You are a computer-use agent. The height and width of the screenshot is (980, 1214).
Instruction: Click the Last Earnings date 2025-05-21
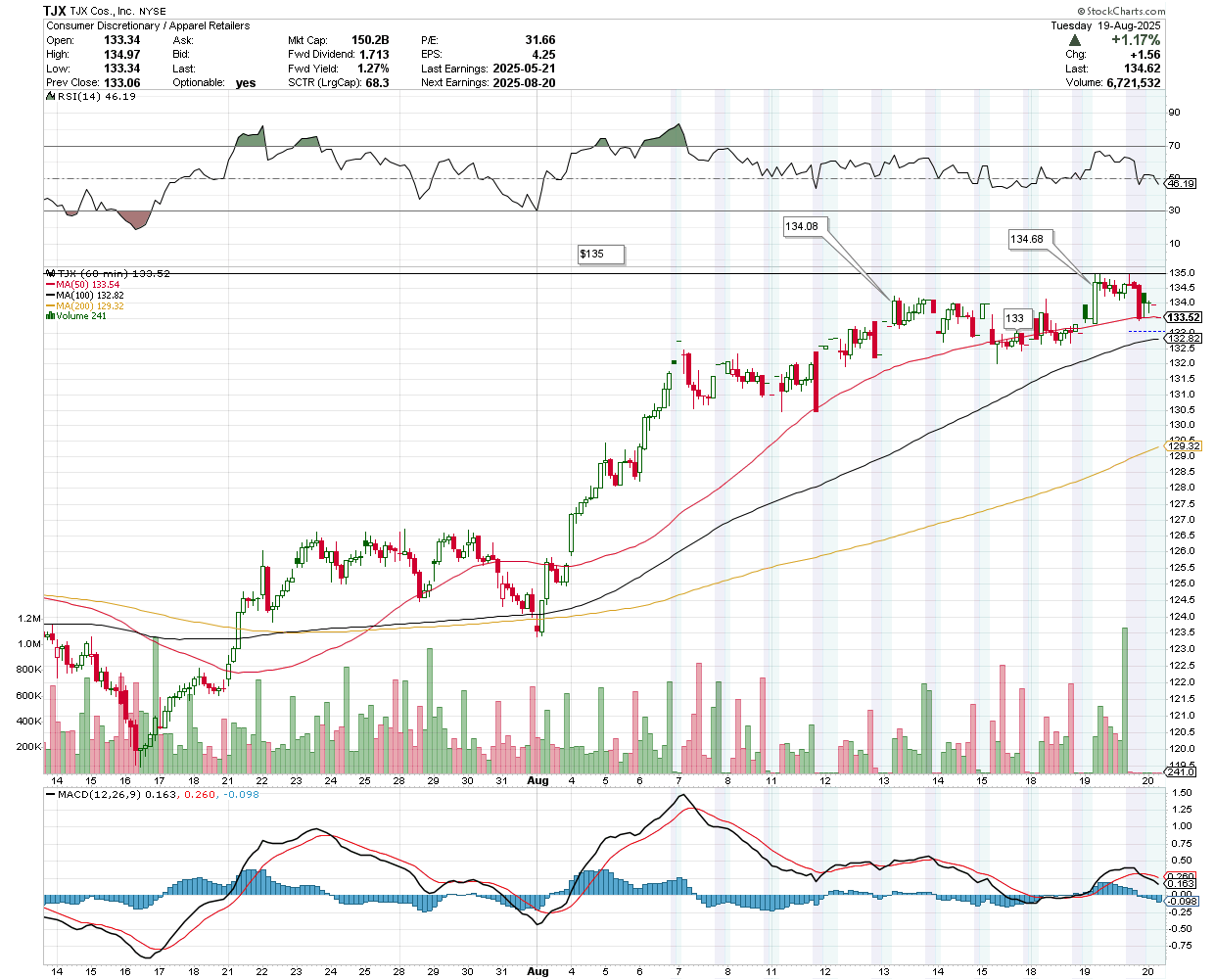pyautogui.click(x=524, y=69)
